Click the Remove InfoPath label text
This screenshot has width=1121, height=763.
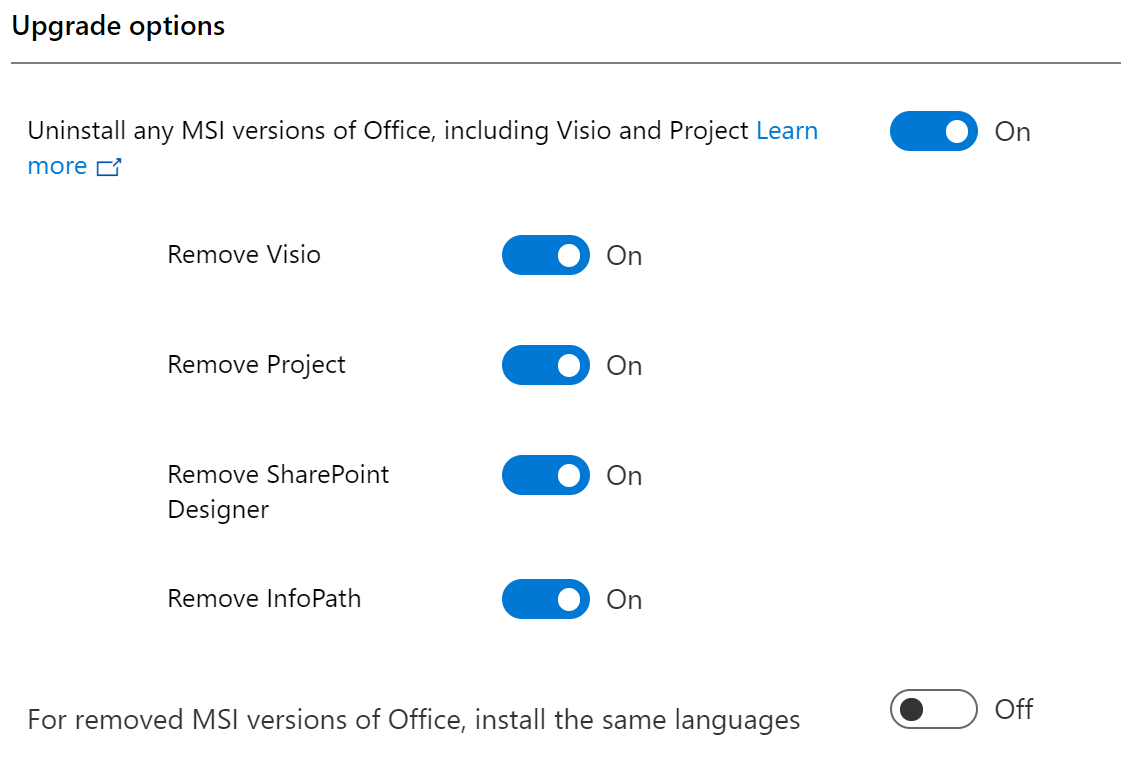[264, 599]
